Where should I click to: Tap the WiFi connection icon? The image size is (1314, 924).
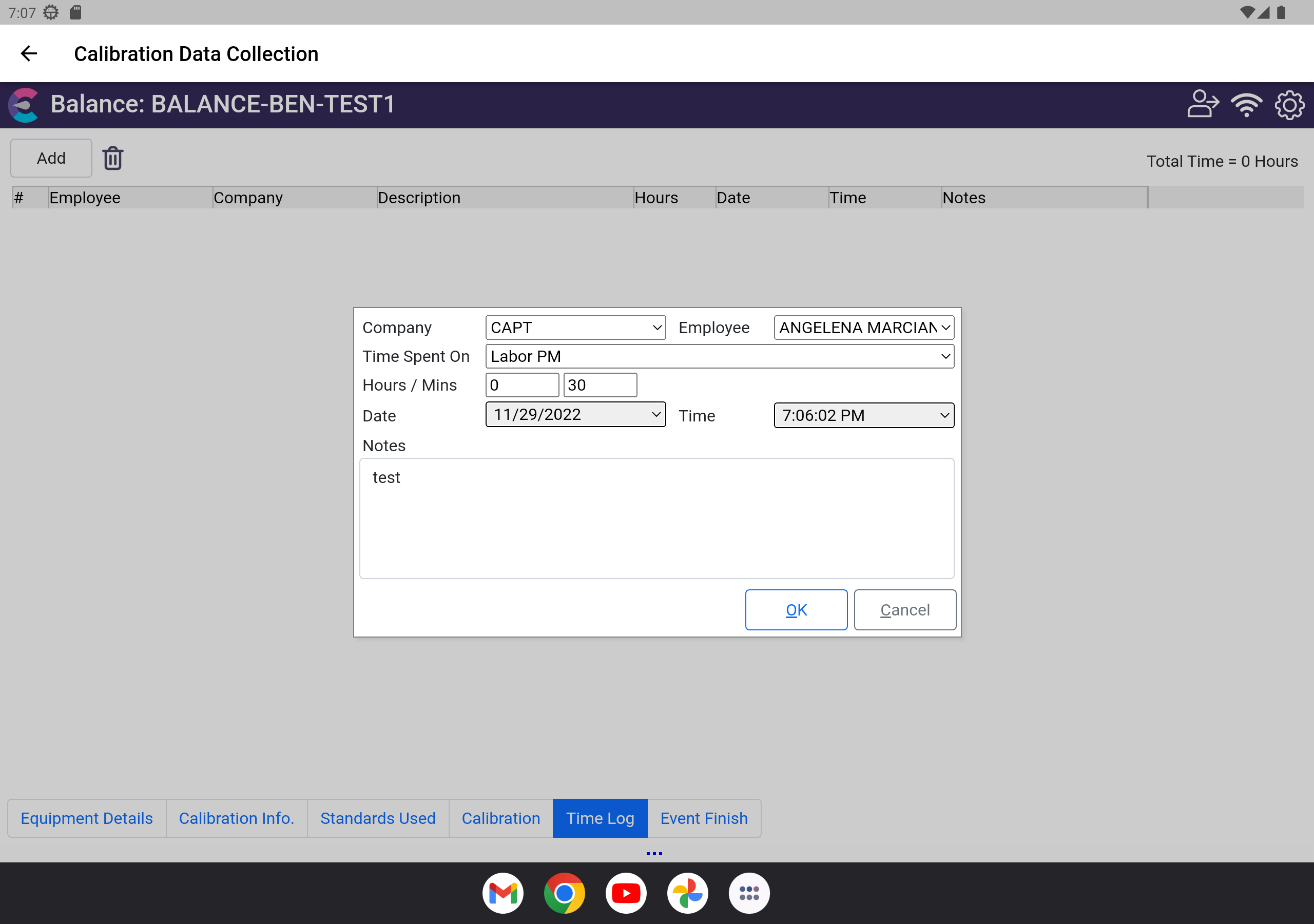click(x=1246, y=105)
